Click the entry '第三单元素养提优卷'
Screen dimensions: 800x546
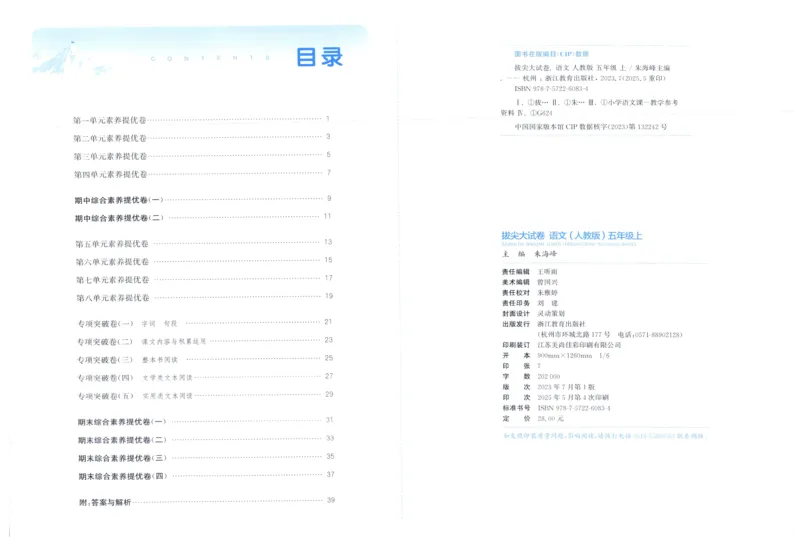pyautogui.click(x=110, y=156)
